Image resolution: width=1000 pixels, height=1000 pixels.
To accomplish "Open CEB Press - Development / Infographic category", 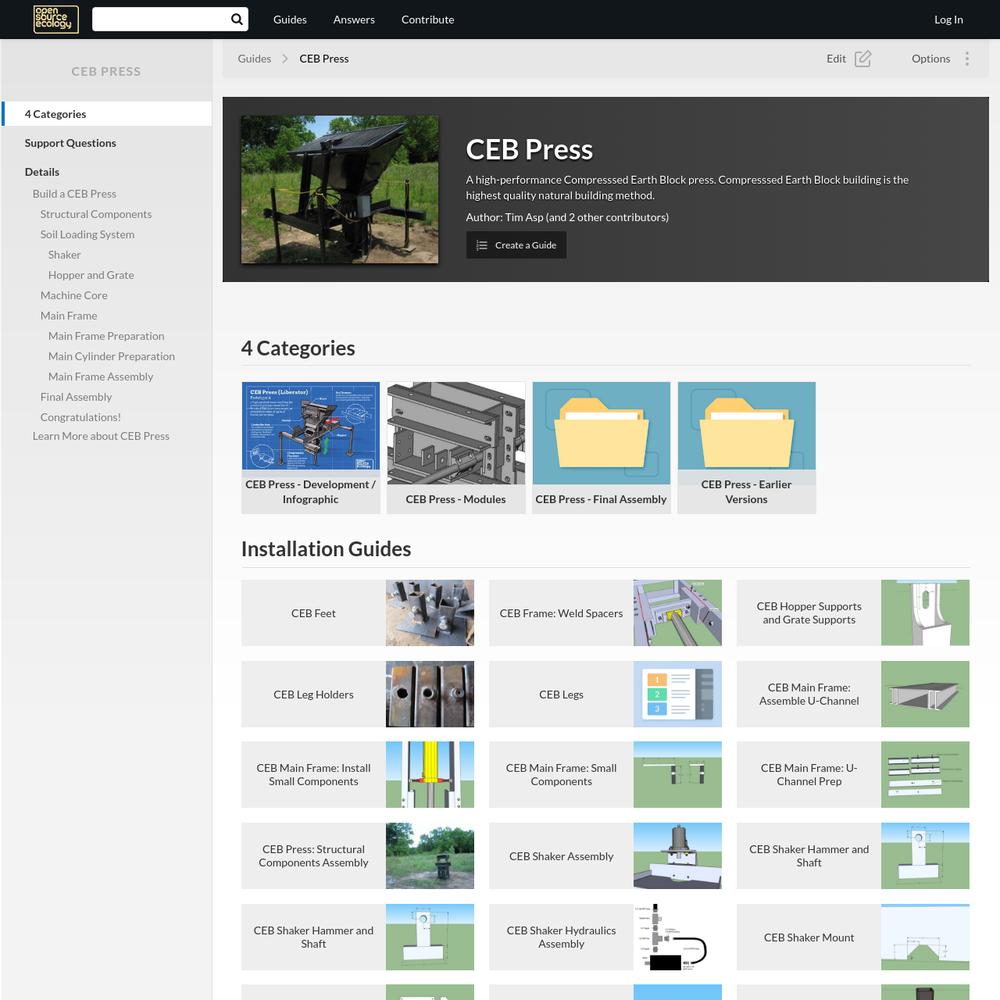I will tap(311, 448).
